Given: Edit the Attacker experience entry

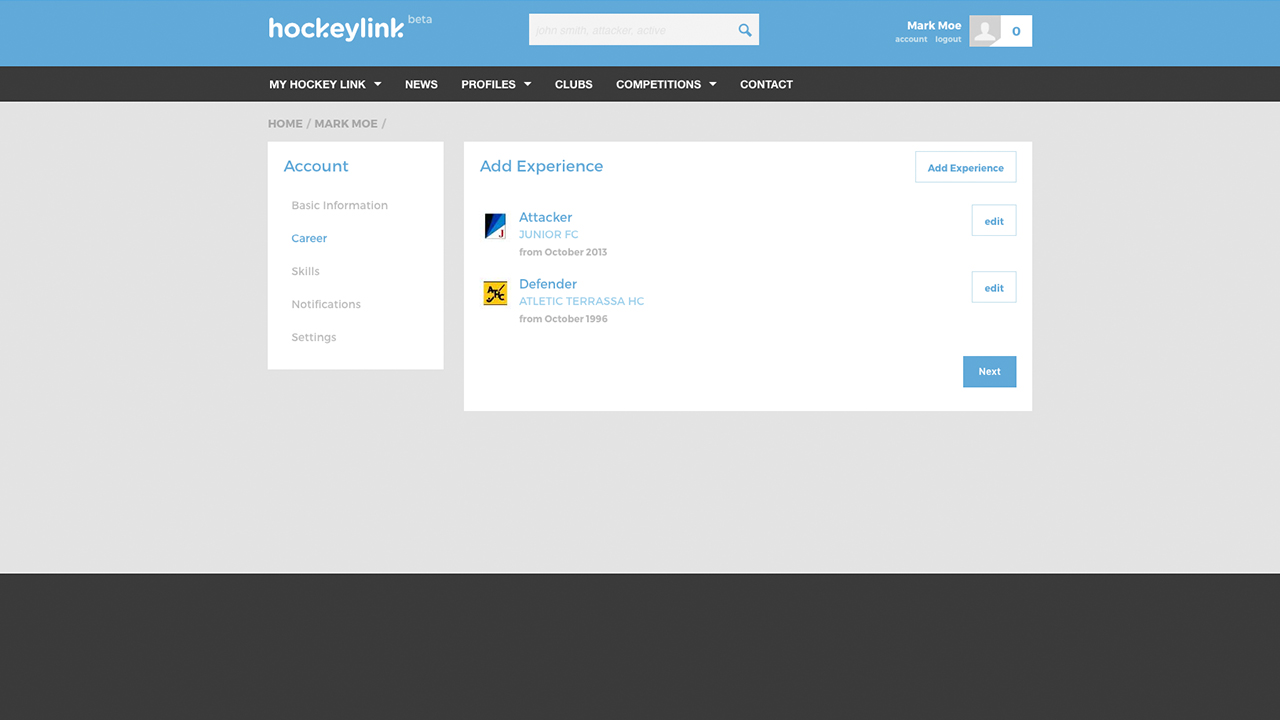Looking at the screenshot, I should 994,221.
